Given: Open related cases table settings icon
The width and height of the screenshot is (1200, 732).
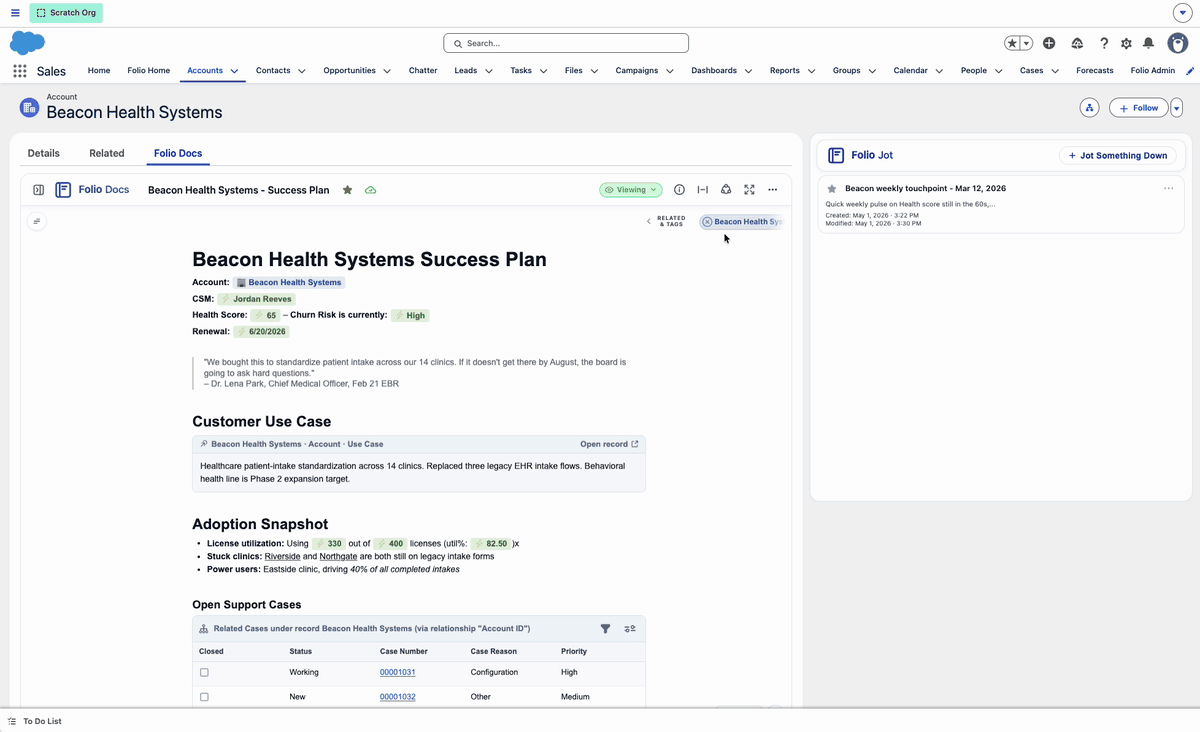Looking at the screenshot, I should tap(630, 629).
